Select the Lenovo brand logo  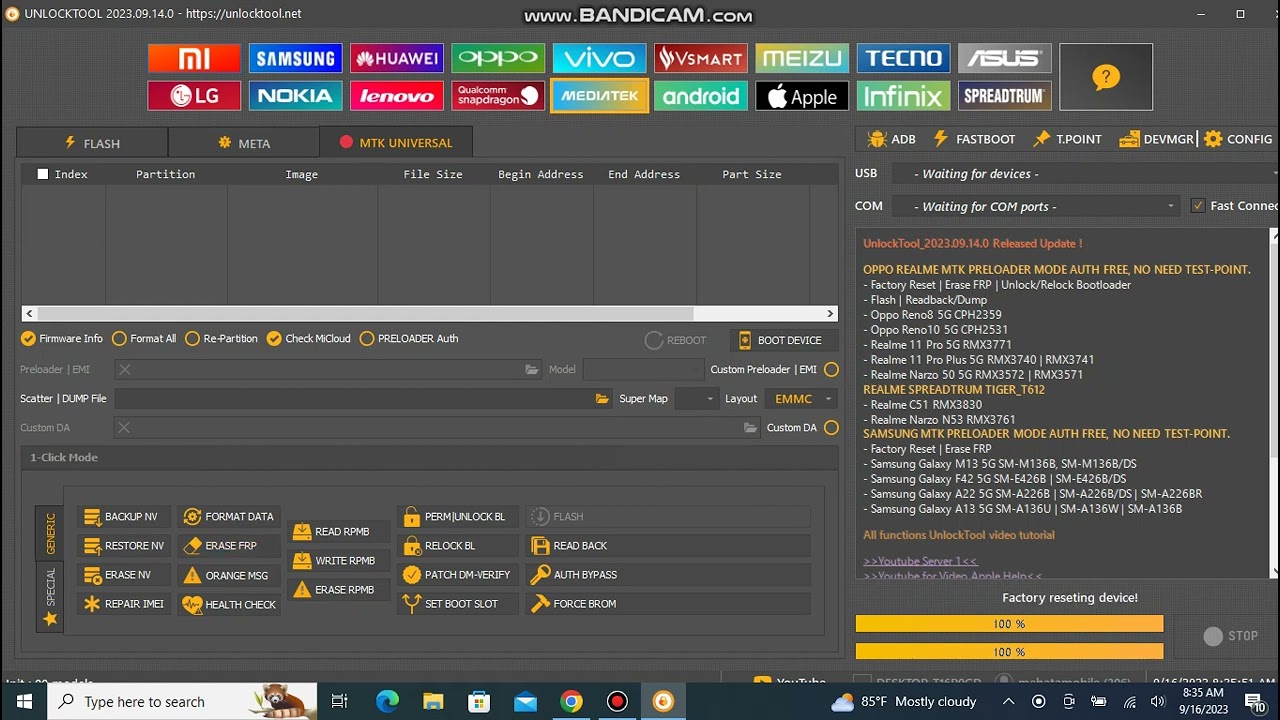click(x=397, y=96)
